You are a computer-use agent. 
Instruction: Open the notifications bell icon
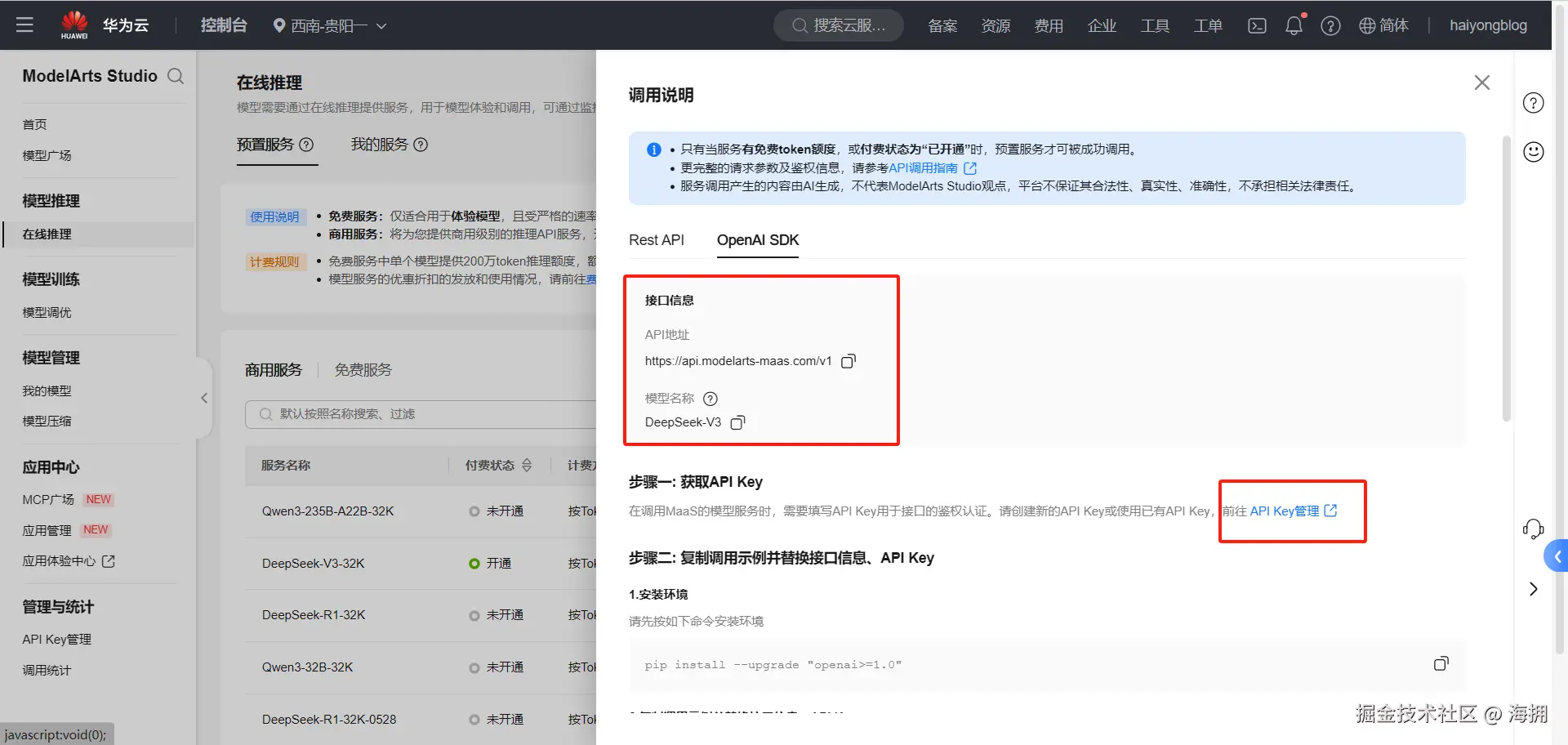click(x=1293, y=25)
